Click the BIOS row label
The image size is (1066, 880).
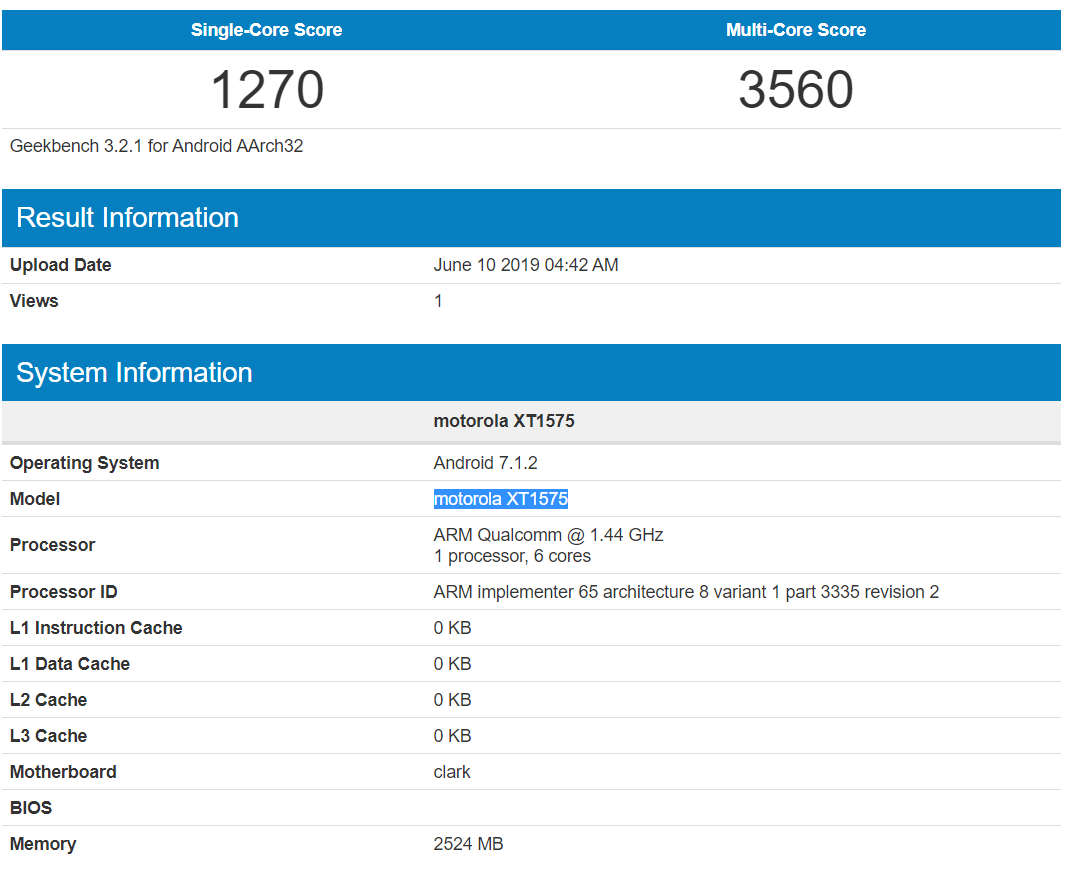pyautogui.click(x=31, y=809)
